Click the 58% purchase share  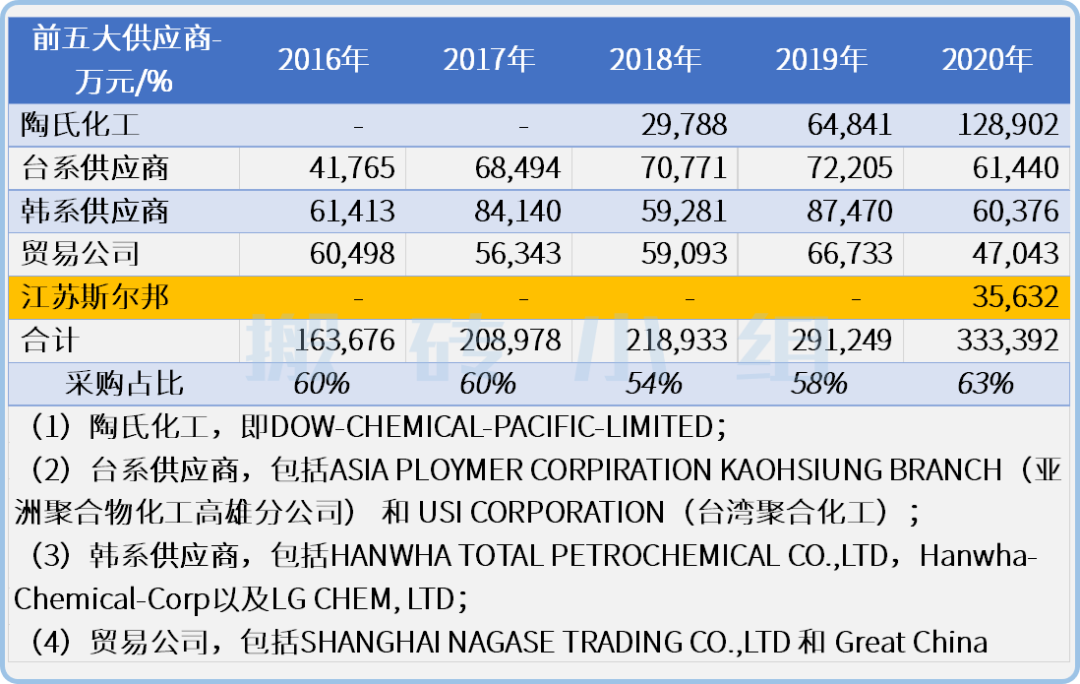(819, 384)
